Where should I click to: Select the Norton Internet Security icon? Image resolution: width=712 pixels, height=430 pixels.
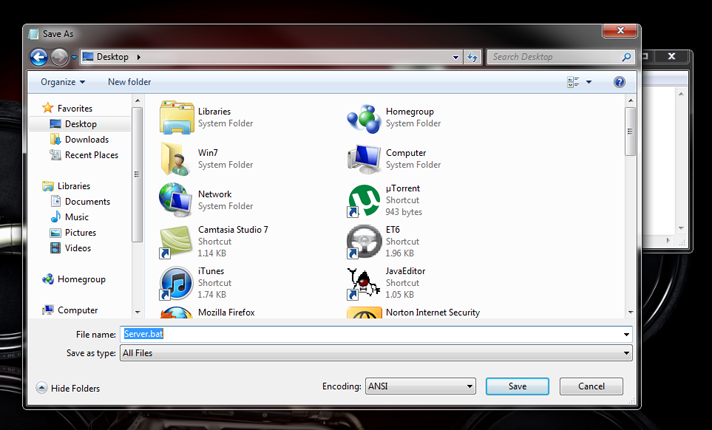(364, 313)
